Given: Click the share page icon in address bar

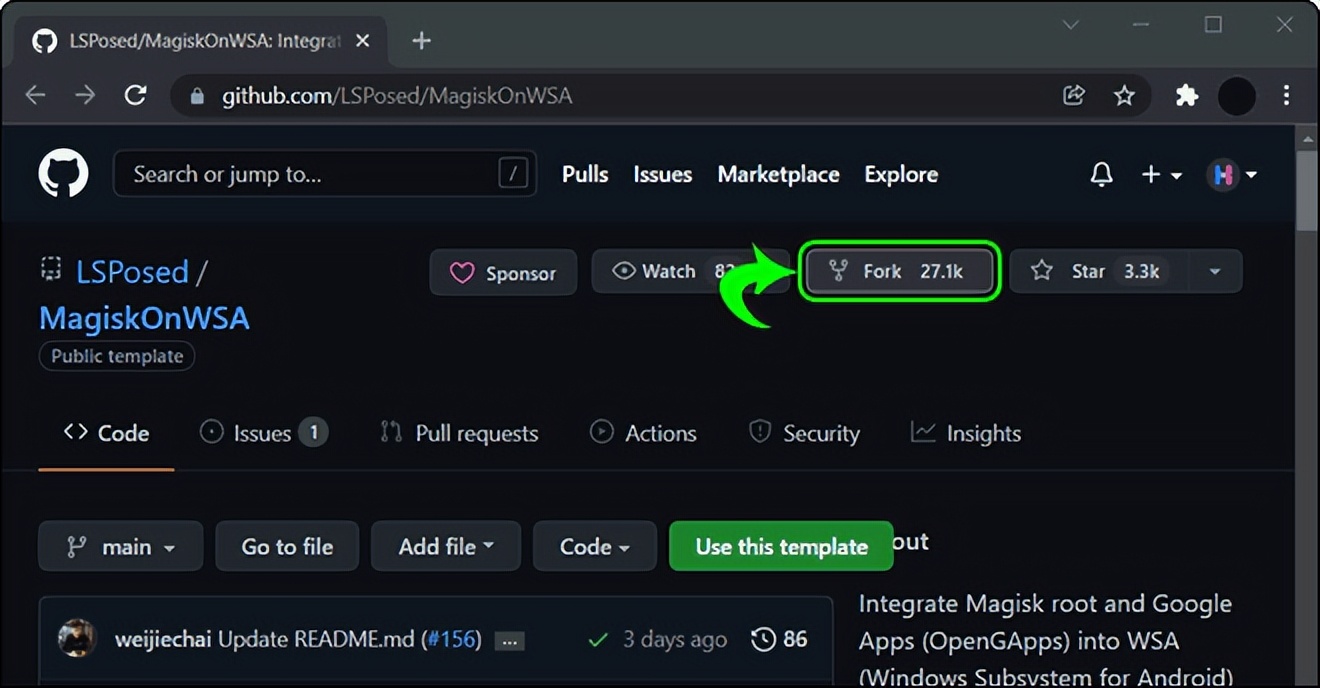Looking at the screenshot, I should click(1074, 96).
